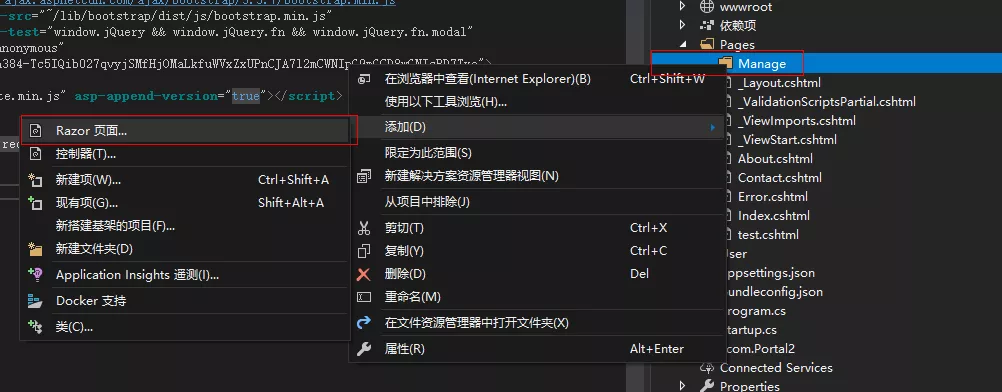Open _Layout.cshtml in Solution Explorer

(779, 83)
